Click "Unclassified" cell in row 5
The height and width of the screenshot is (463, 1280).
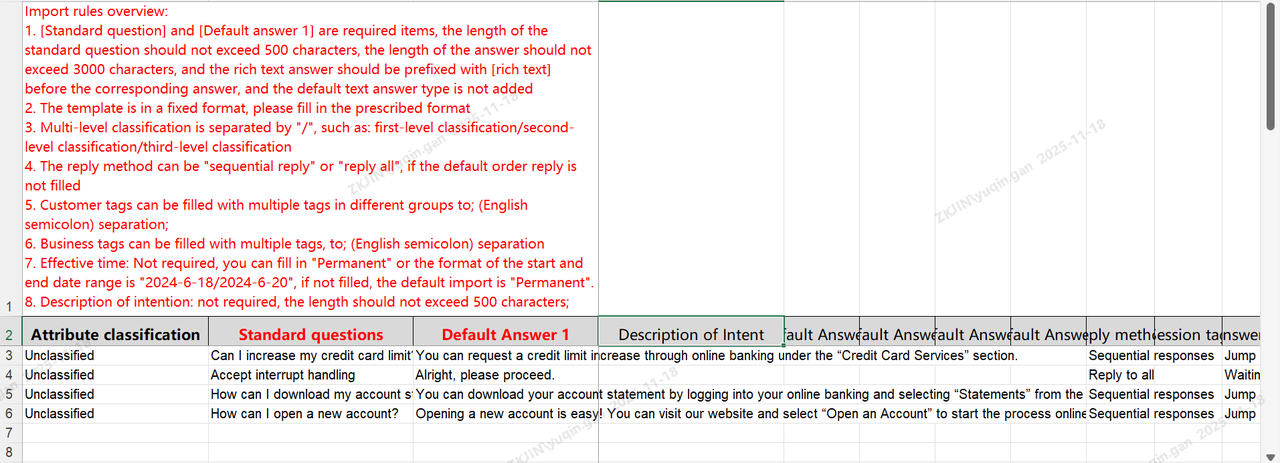tap(115, 394)
